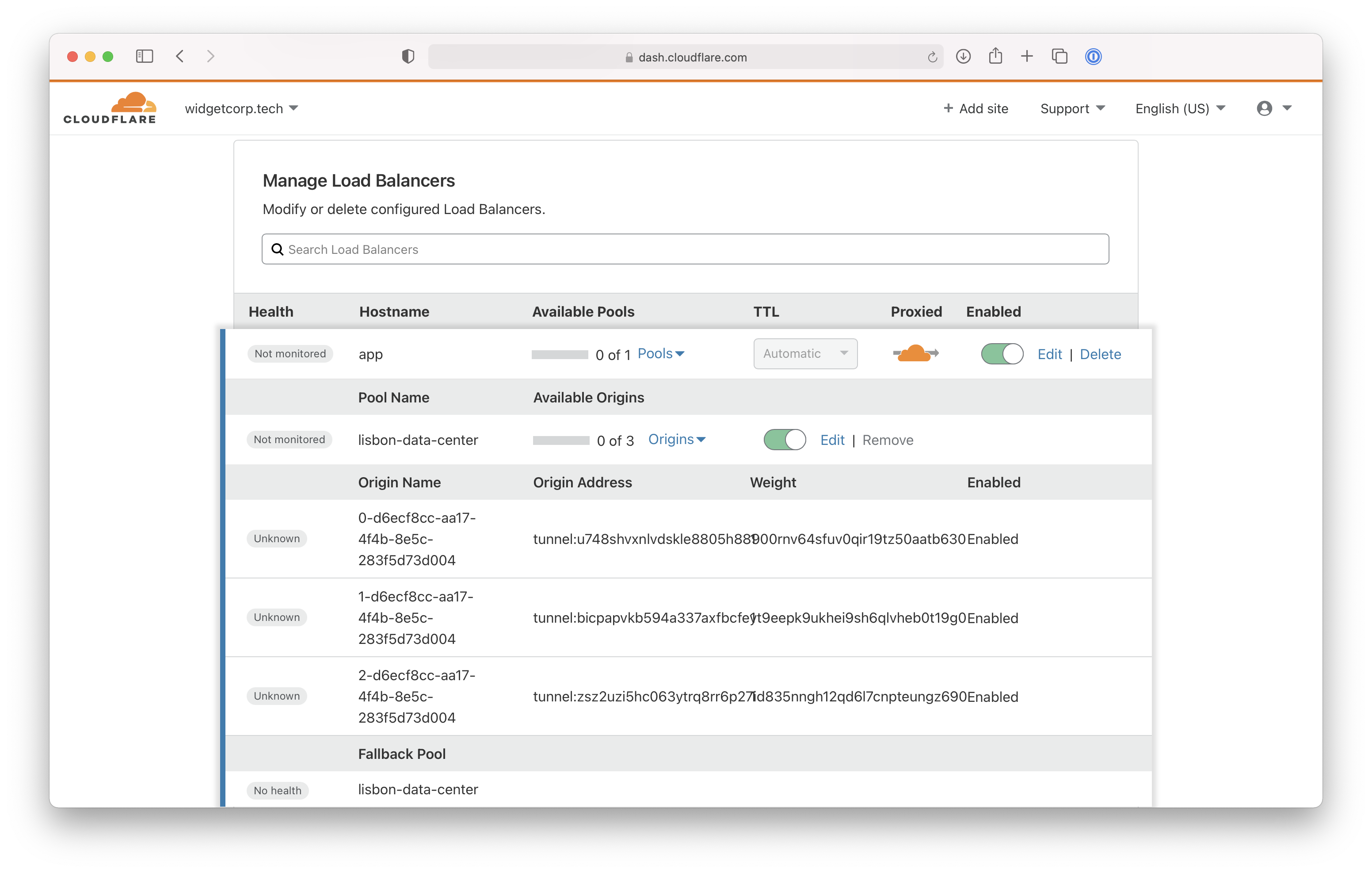This screenshot has width=1372, height=873.
Task: Click the search magnifier in Search Load Balancers
Action: click(x=278, y=249)
